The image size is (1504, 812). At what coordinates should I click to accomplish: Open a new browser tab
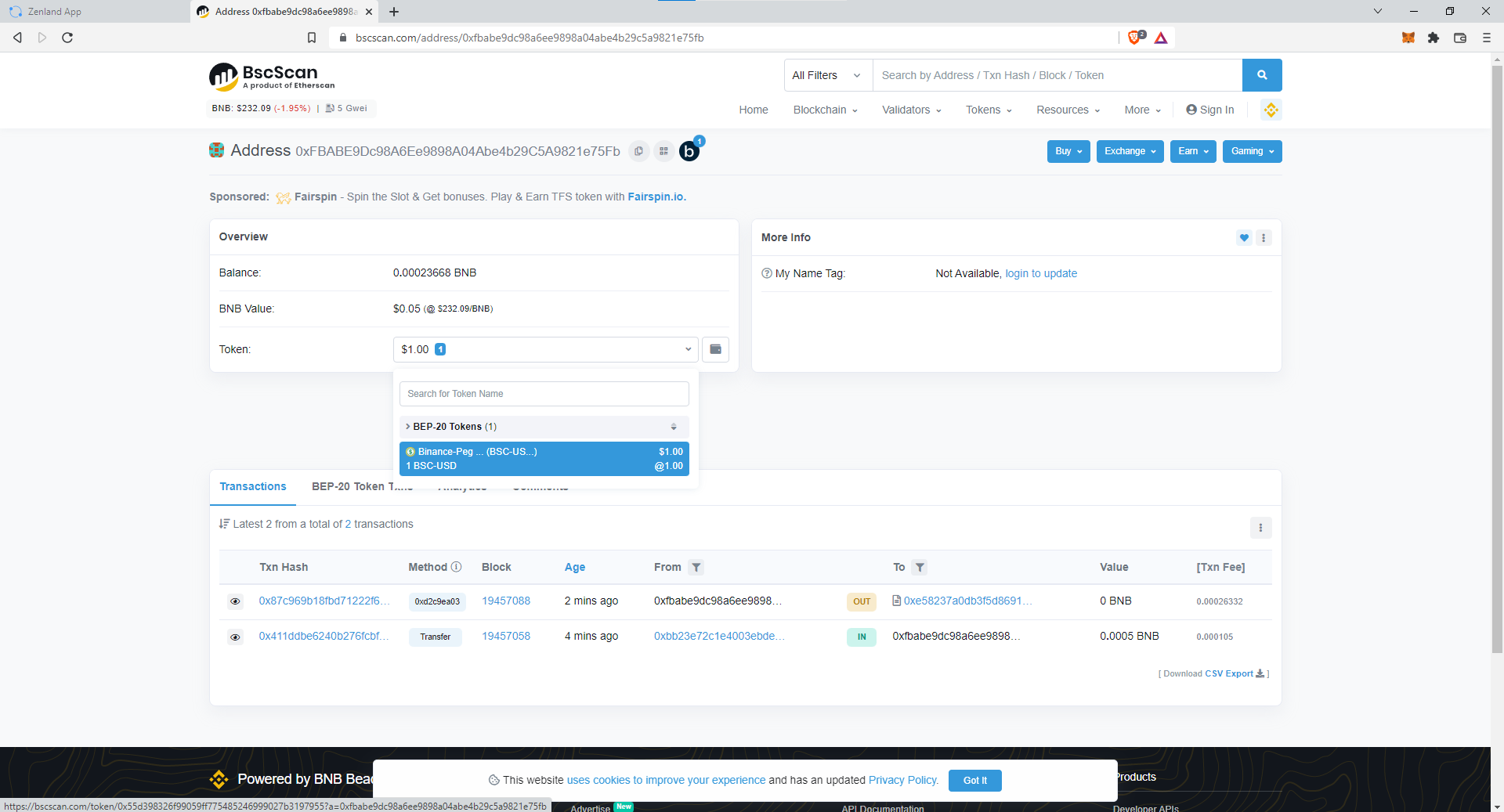394,12
